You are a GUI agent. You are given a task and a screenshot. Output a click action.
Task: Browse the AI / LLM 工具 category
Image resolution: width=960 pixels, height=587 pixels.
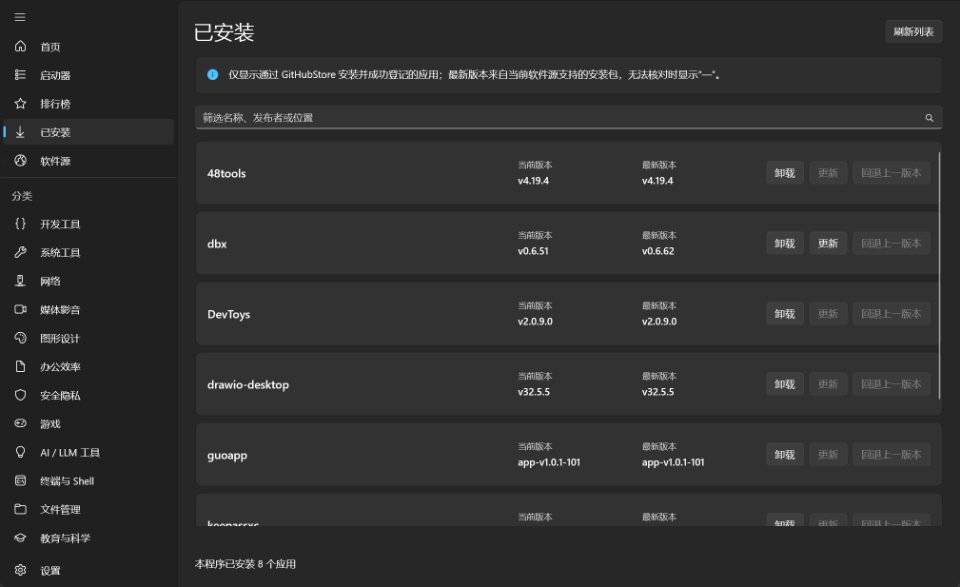pos(88,452)
